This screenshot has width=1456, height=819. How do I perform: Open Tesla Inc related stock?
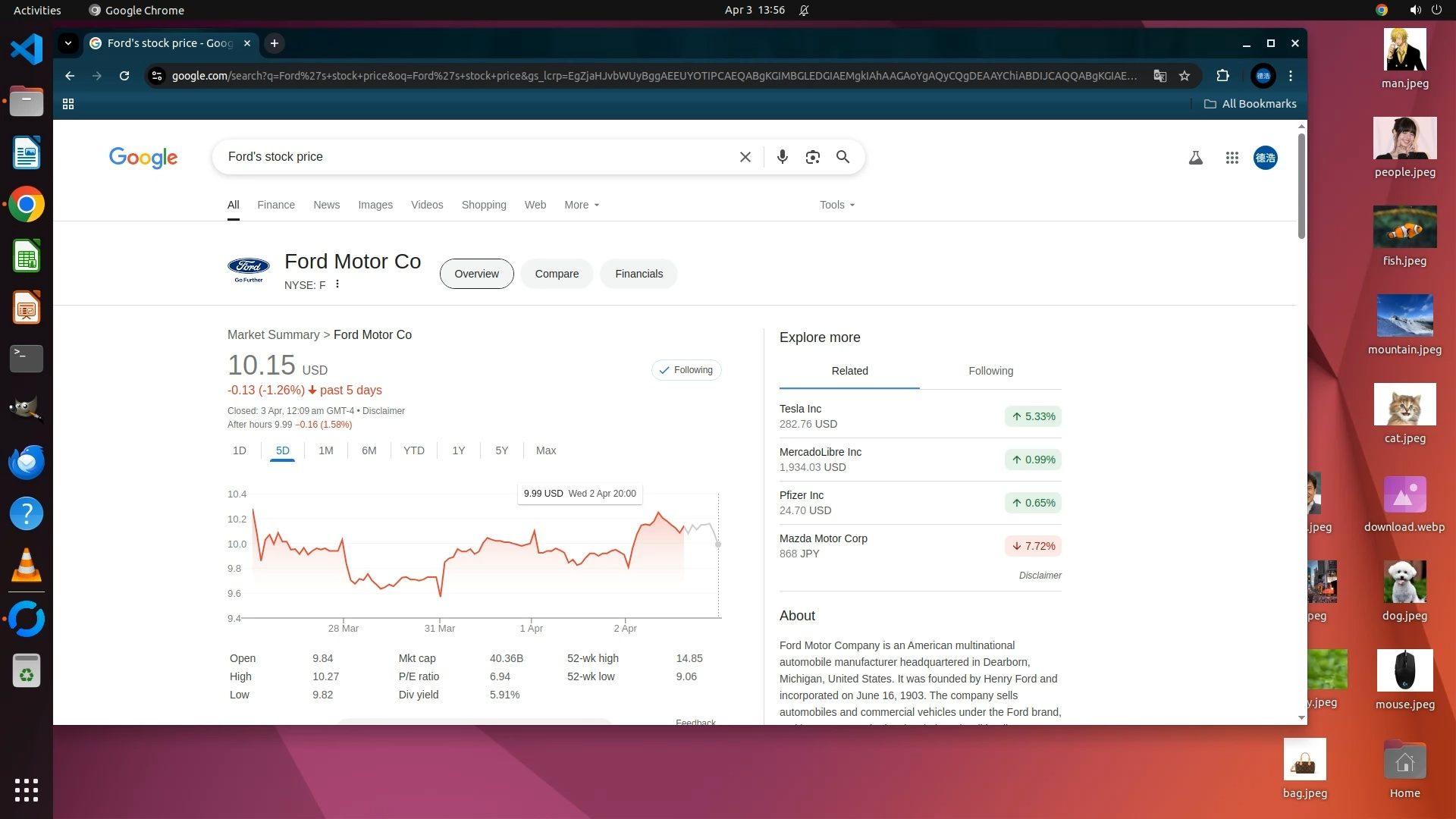point(800,409)
